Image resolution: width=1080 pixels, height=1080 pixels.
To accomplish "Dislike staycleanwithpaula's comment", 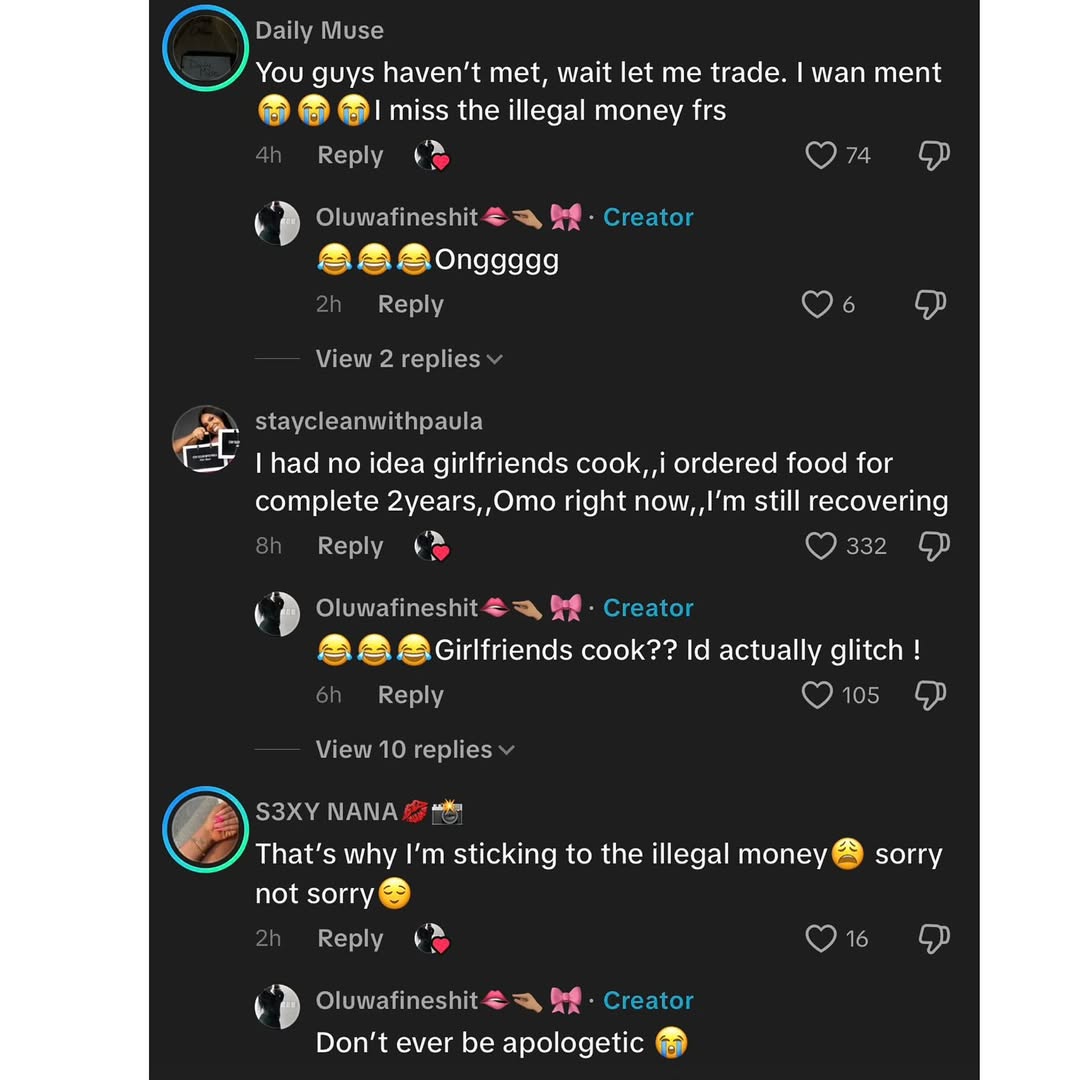I will [933, 546].
